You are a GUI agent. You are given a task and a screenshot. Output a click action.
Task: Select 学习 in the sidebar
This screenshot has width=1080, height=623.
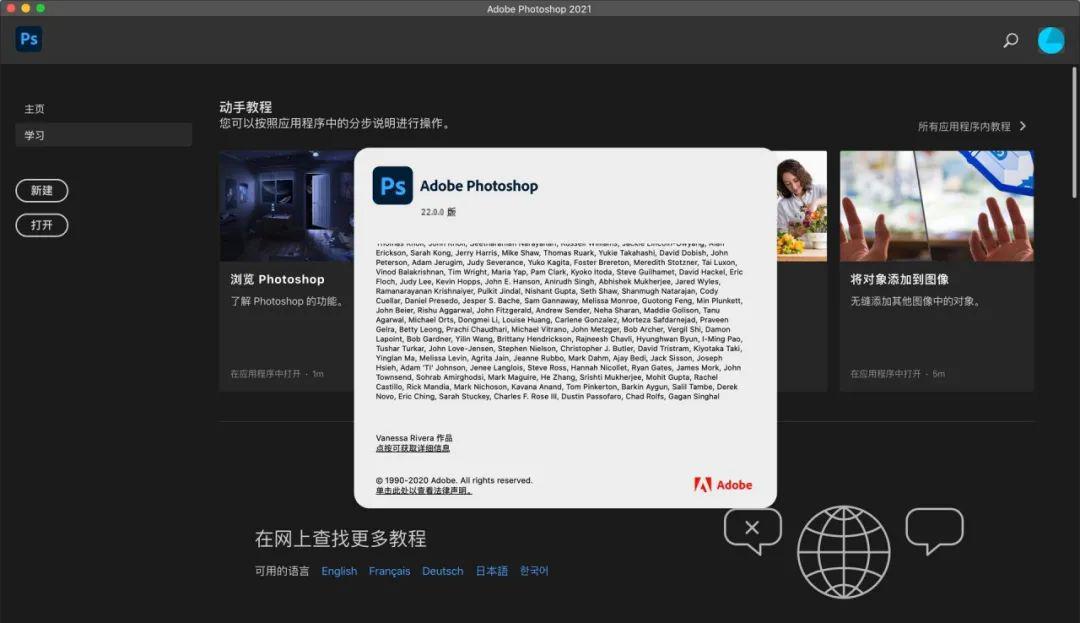coord(103,135)
